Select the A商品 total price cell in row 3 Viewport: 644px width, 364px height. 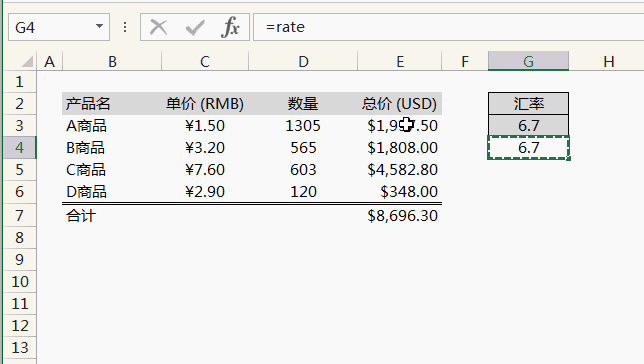pyautogui.click(x=400, y=125)
